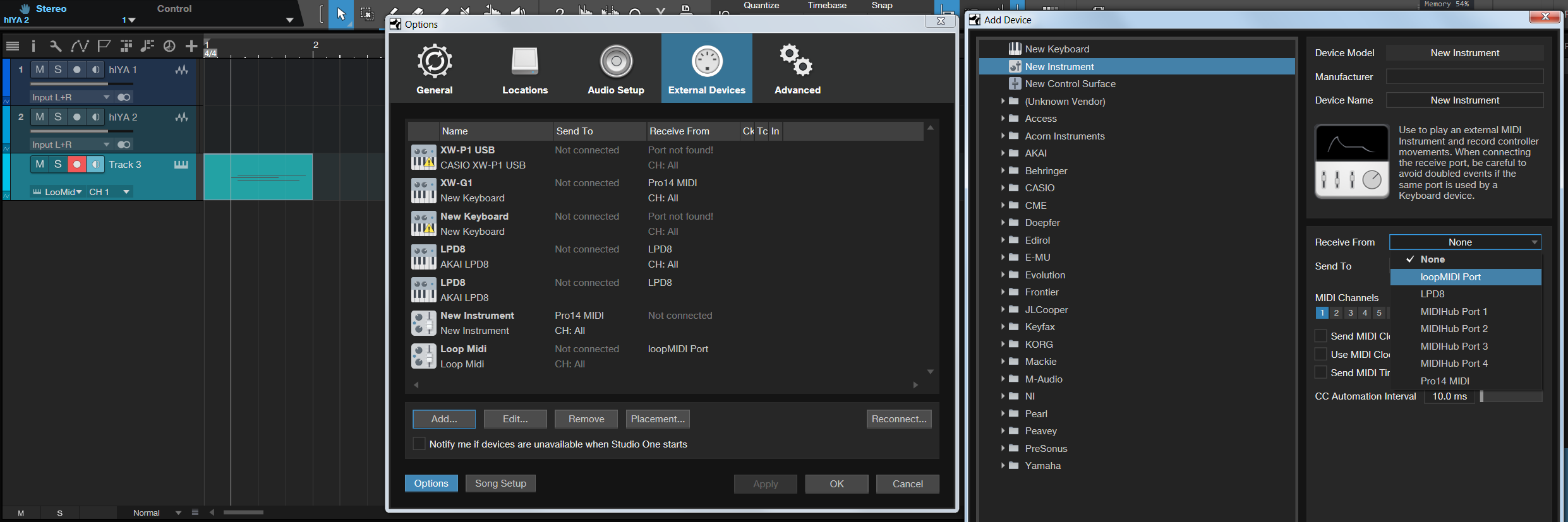Expand the KORG vendor folder
The image size is (1568, 522).
[1003, 345]
